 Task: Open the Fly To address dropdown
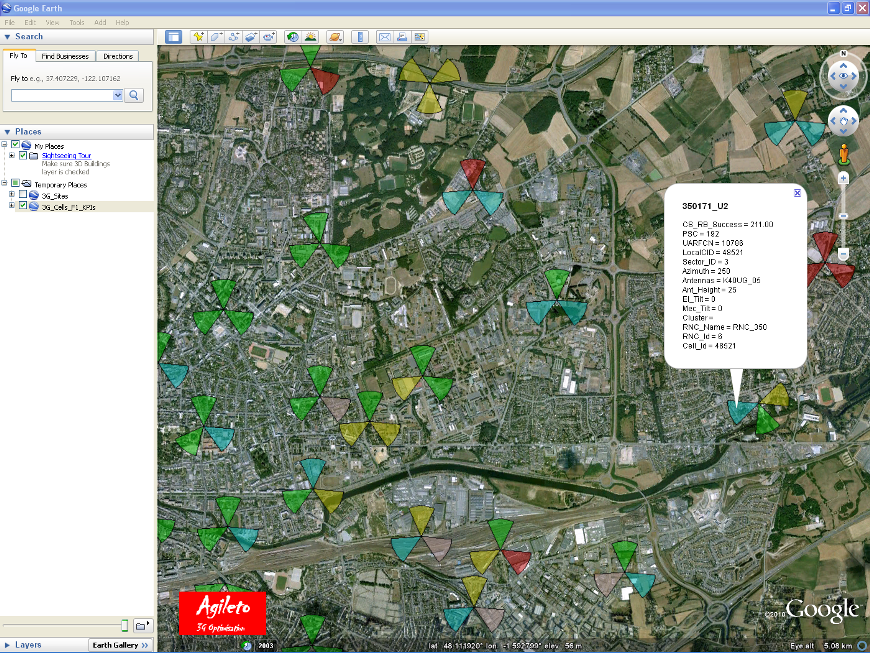[117, 95]
